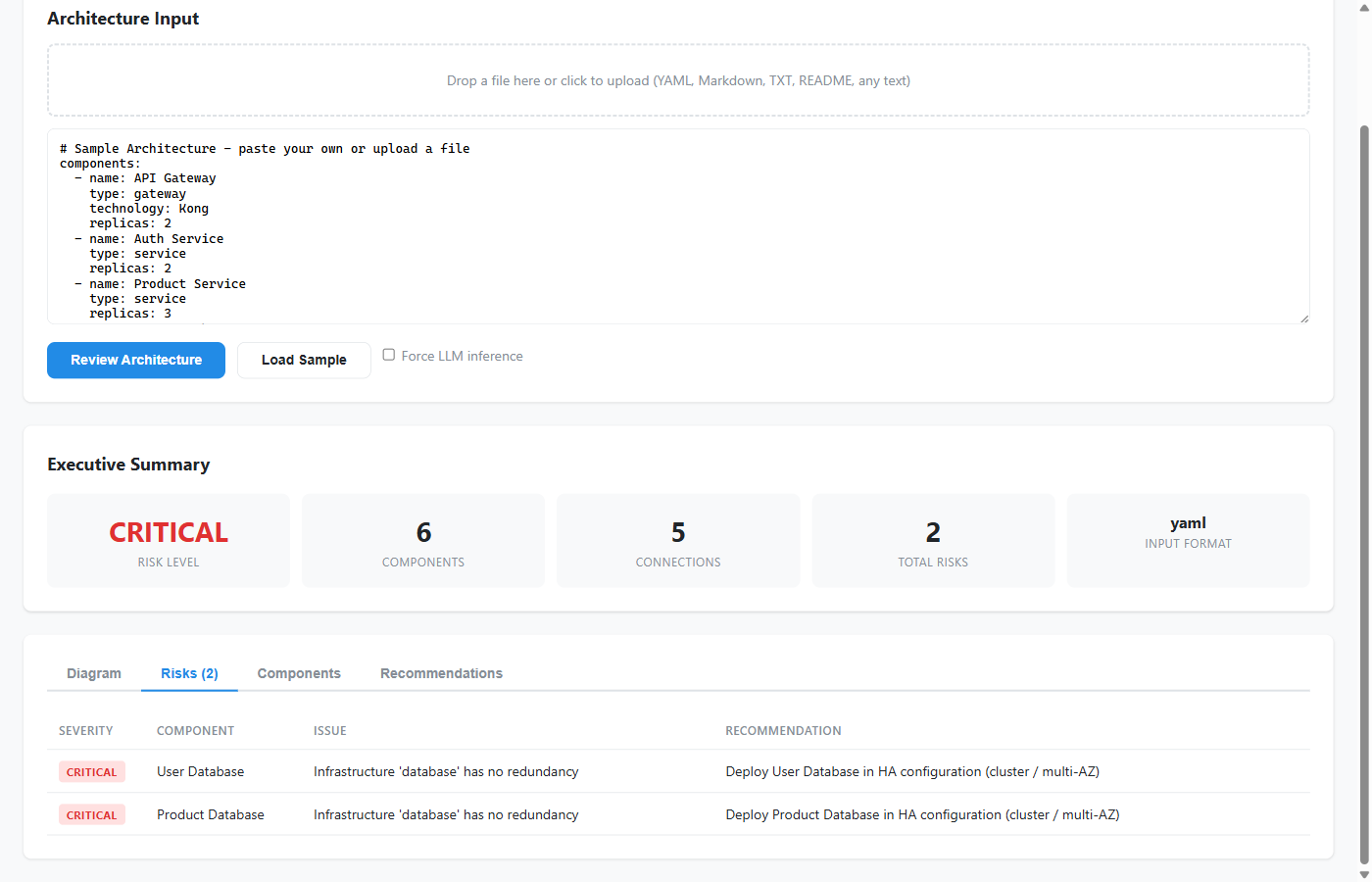Click the file upload drop zone
Image resolution: width=1372 pixels, height=882 pixels.
[x=678, y=80]
